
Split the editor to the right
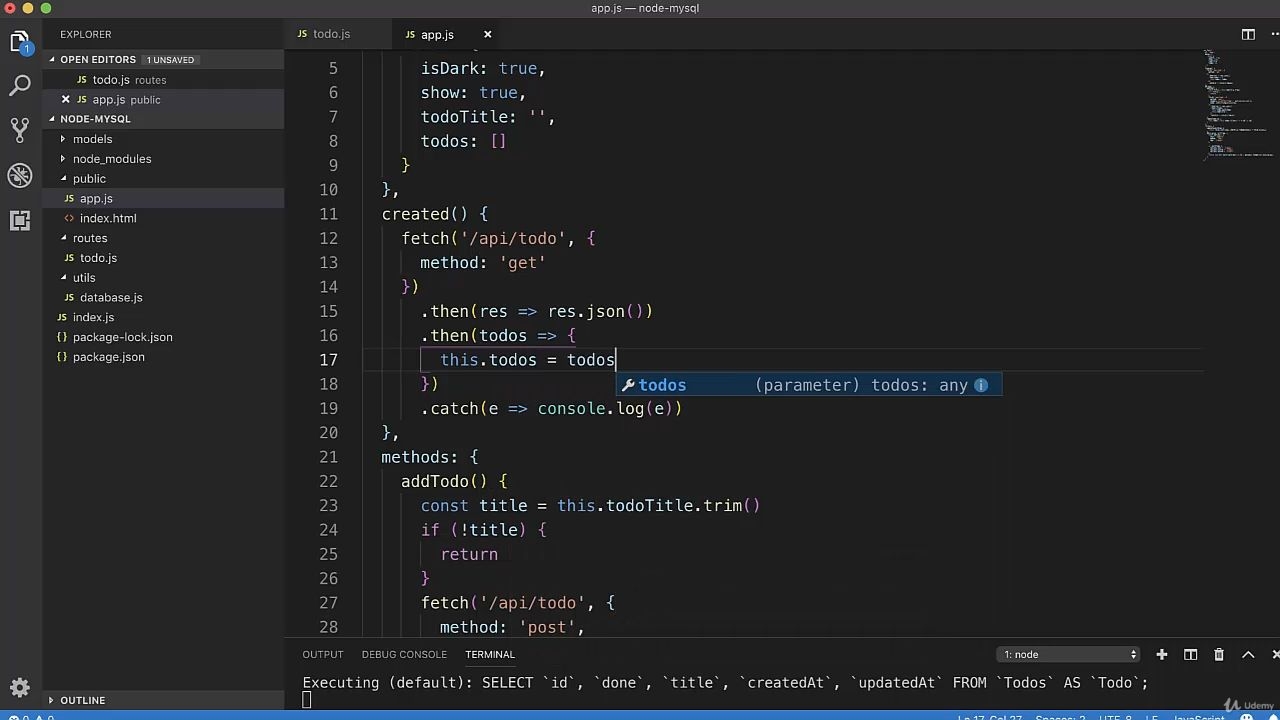[1248, 34]
